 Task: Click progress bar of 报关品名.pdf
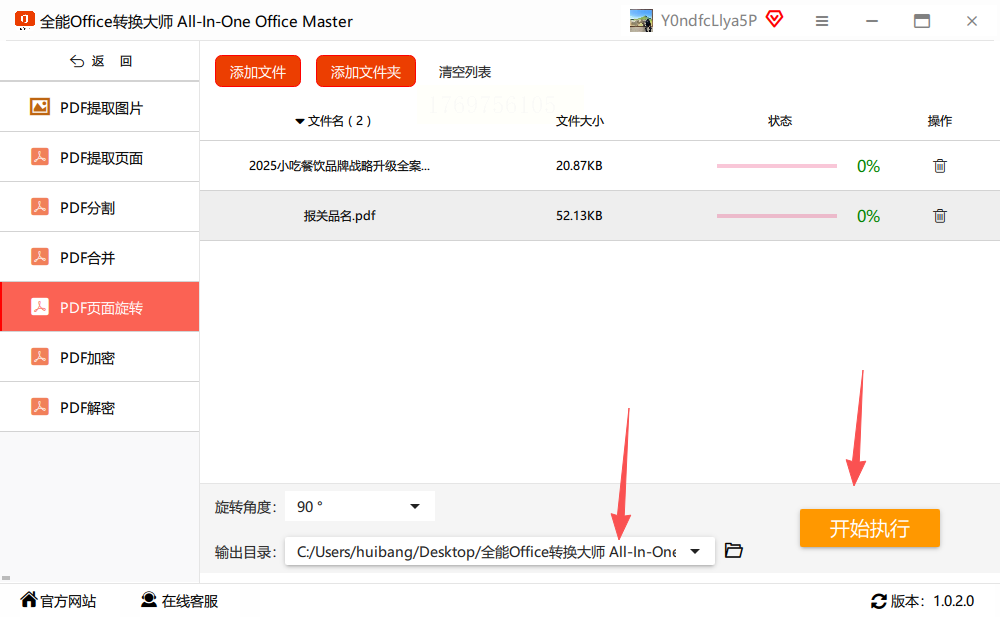point(776,216)
